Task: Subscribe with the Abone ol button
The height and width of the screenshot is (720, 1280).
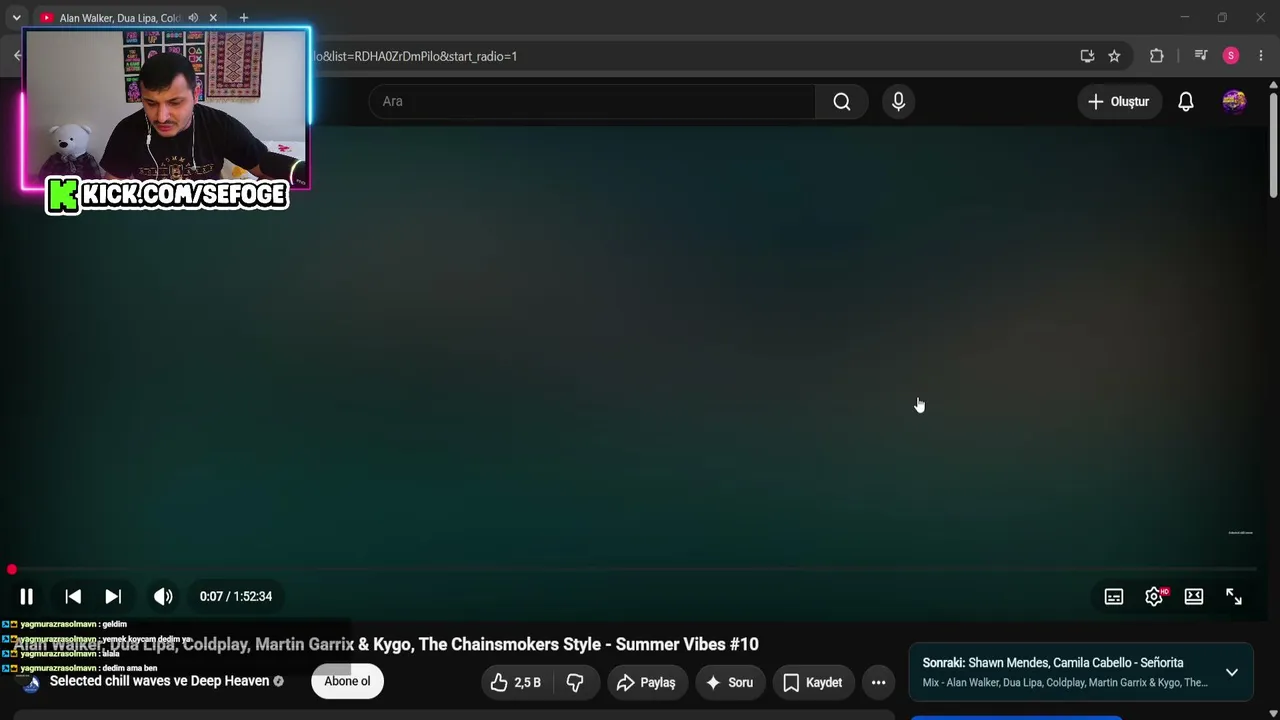Action: click(x=347, y=681)
